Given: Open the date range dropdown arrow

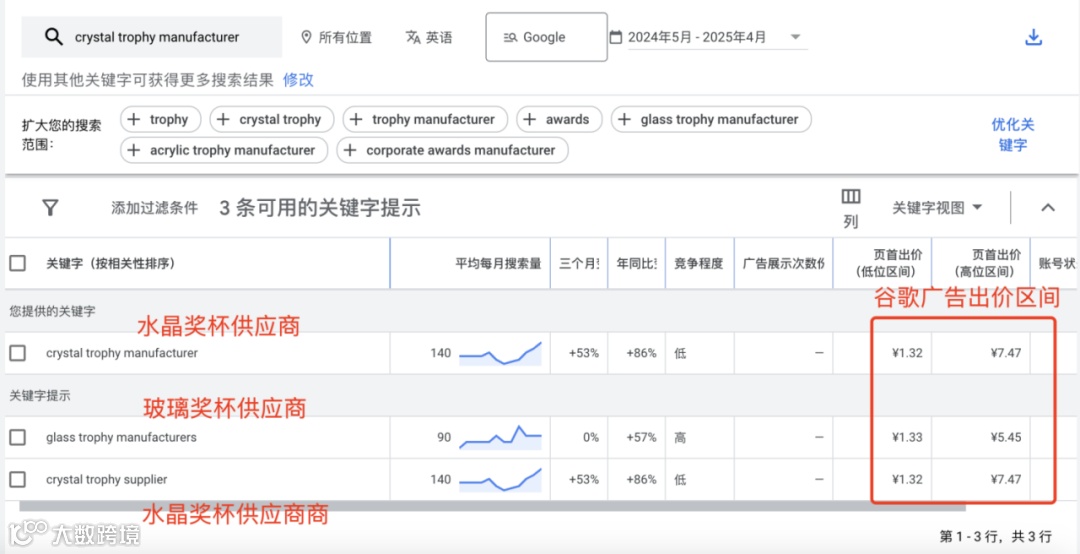Looking at the screenshot, I should pos(796,37).
